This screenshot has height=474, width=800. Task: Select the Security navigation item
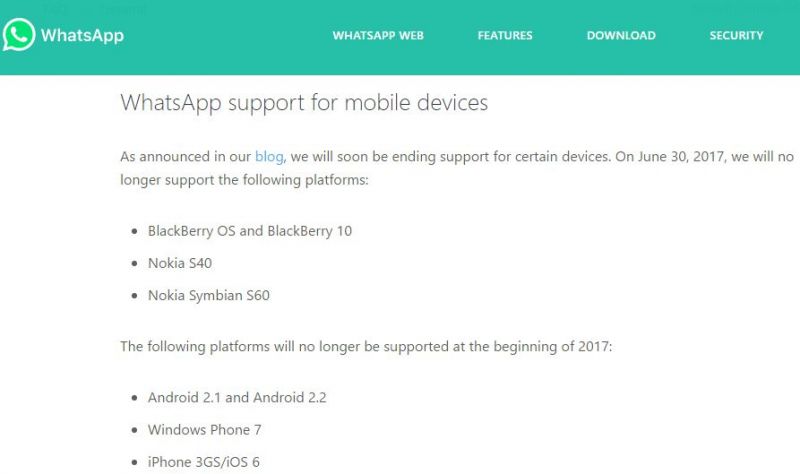click(x=736, y=35)
